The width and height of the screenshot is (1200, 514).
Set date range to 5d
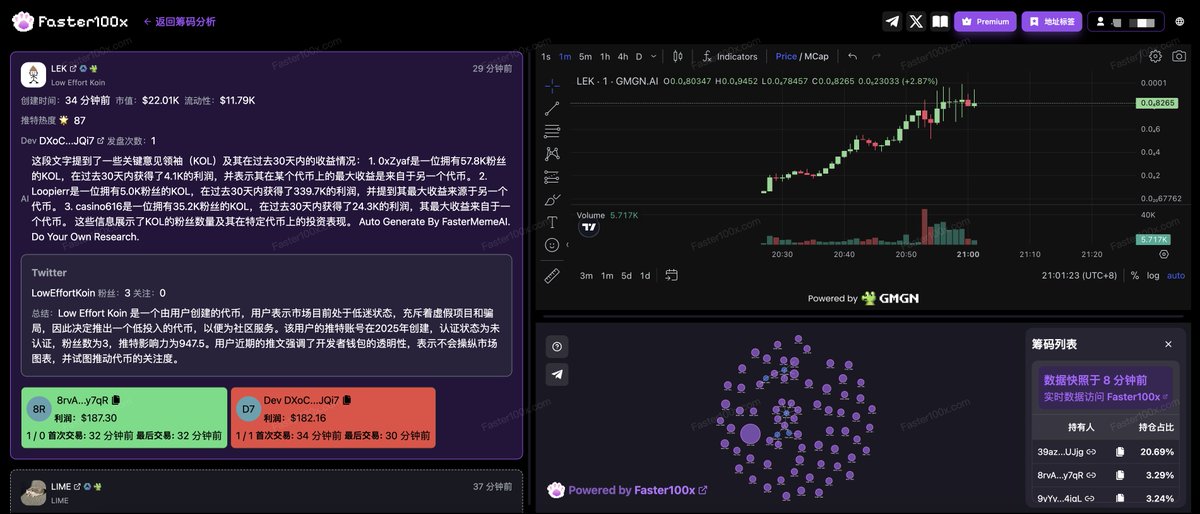point(626,276)
